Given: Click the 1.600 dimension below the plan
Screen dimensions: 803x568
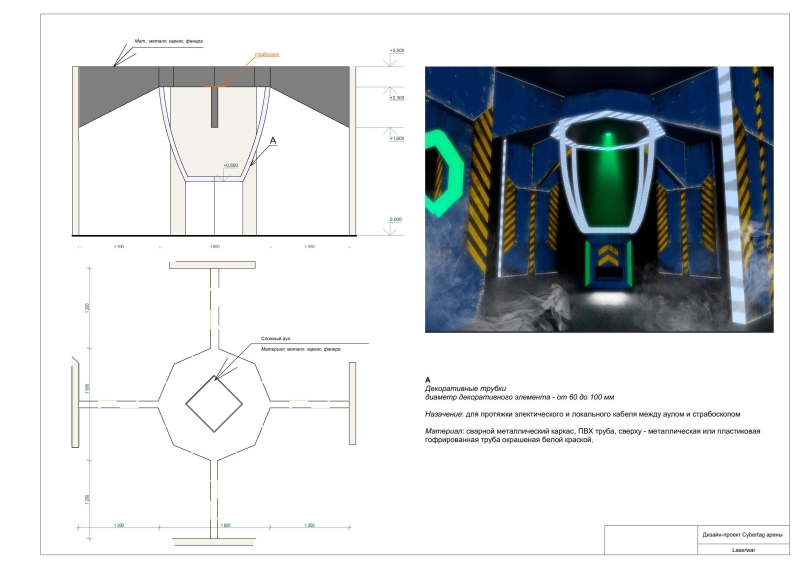Looking at the screenshot, I should pos(225,524).
